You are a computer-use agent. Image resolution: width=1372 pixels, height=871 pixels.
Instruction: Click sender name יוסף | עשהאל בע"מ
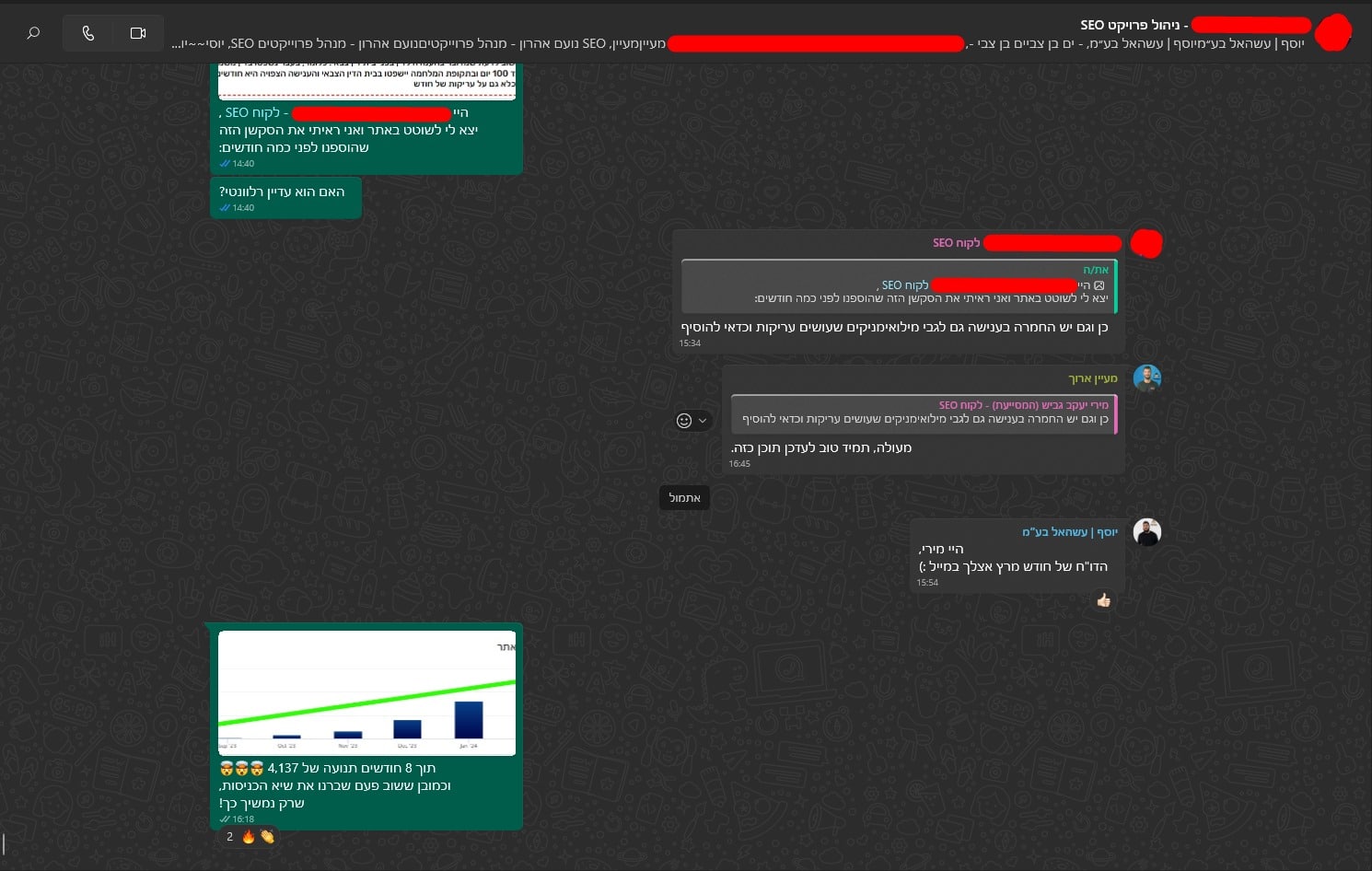click(1069, 532)
